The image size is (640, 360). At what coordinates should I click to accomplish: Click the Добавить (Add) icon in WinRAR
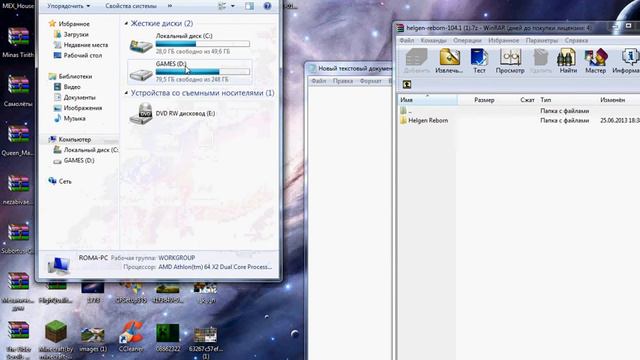pos(417,60)
